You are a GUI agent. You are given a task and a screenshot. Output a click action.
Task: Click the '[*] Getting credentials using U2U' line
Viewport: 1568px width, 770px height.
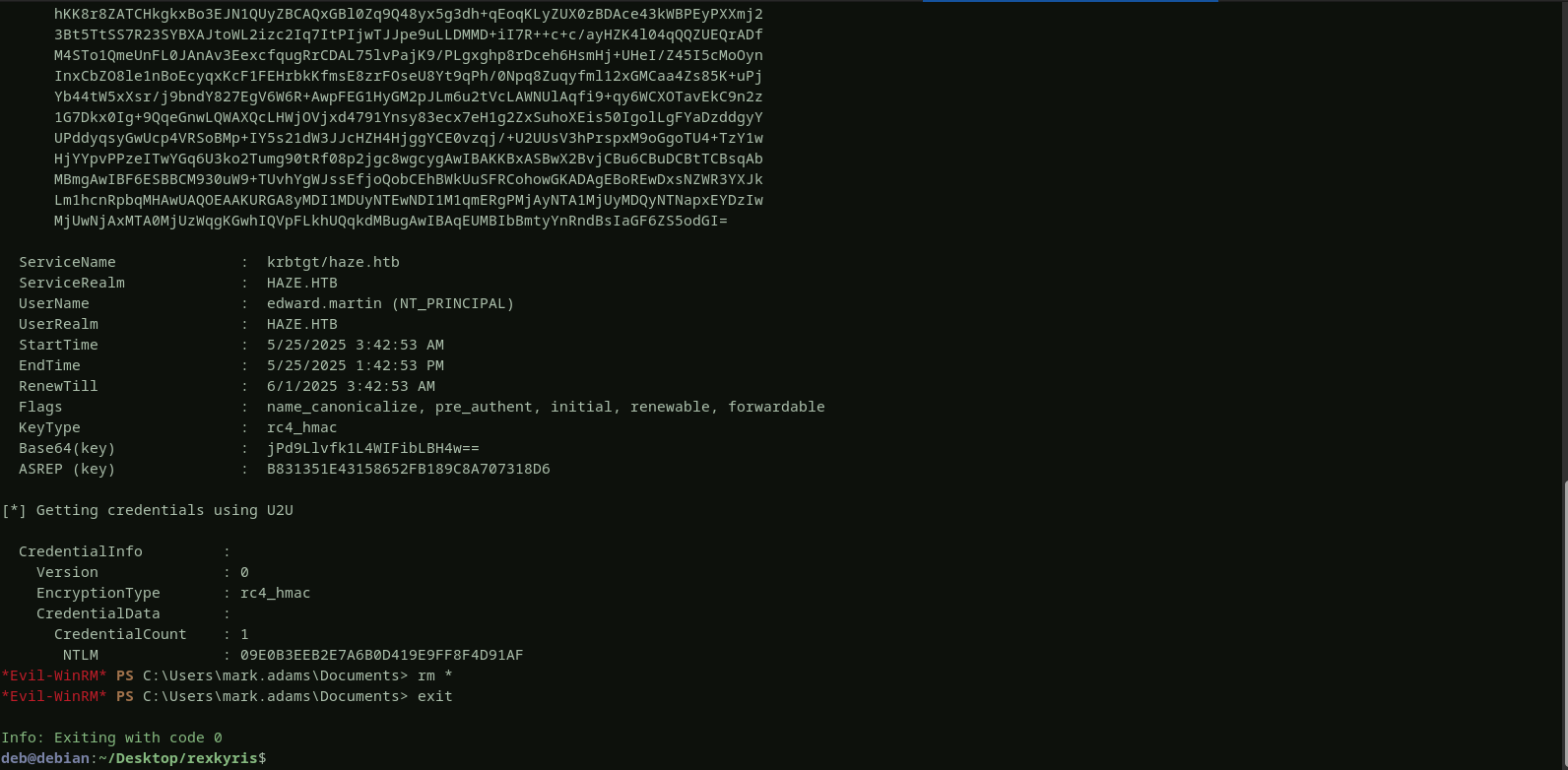(148, 510)
